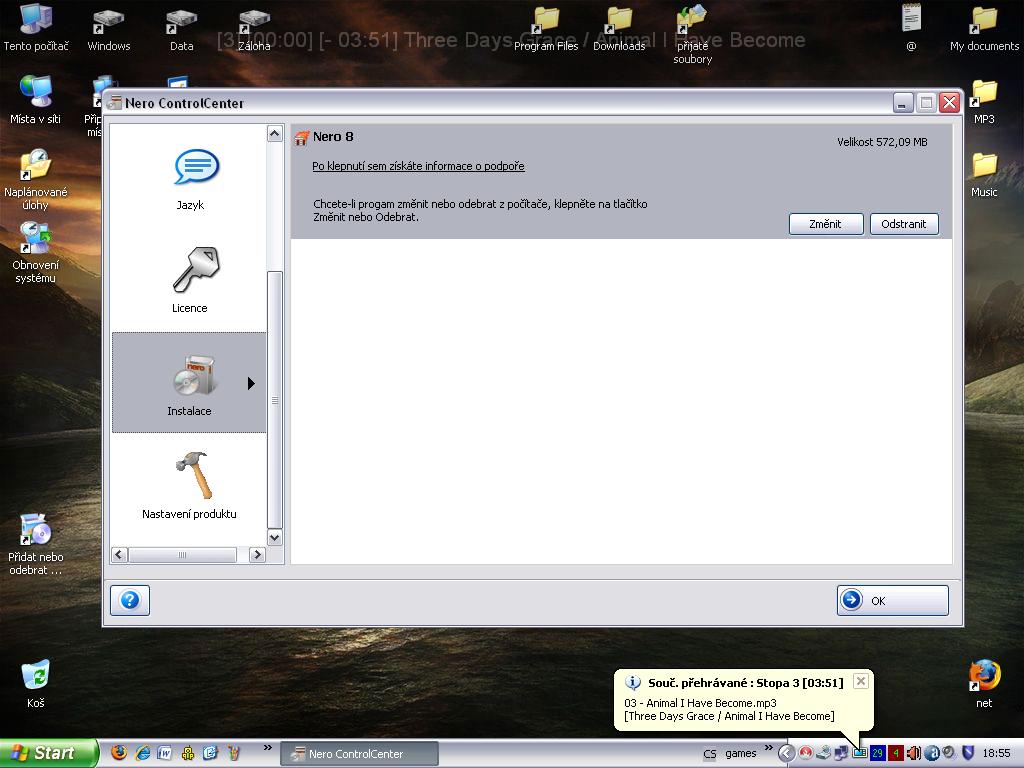Select the Místa v síti desktop icon
Screen dimensions: 1024x768
pyautogui.click(x=35, y=101)
